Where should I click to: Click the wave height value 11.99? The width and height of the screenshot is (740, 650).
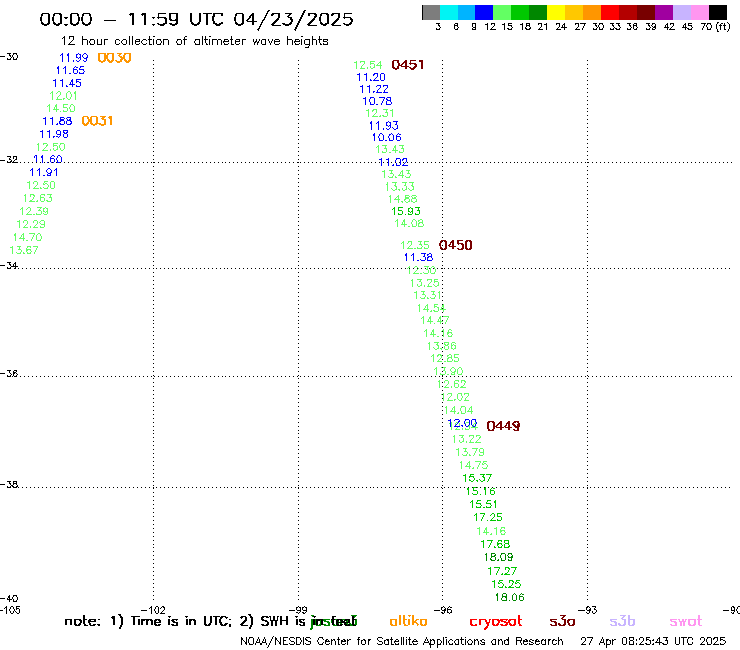coord(74,58)
